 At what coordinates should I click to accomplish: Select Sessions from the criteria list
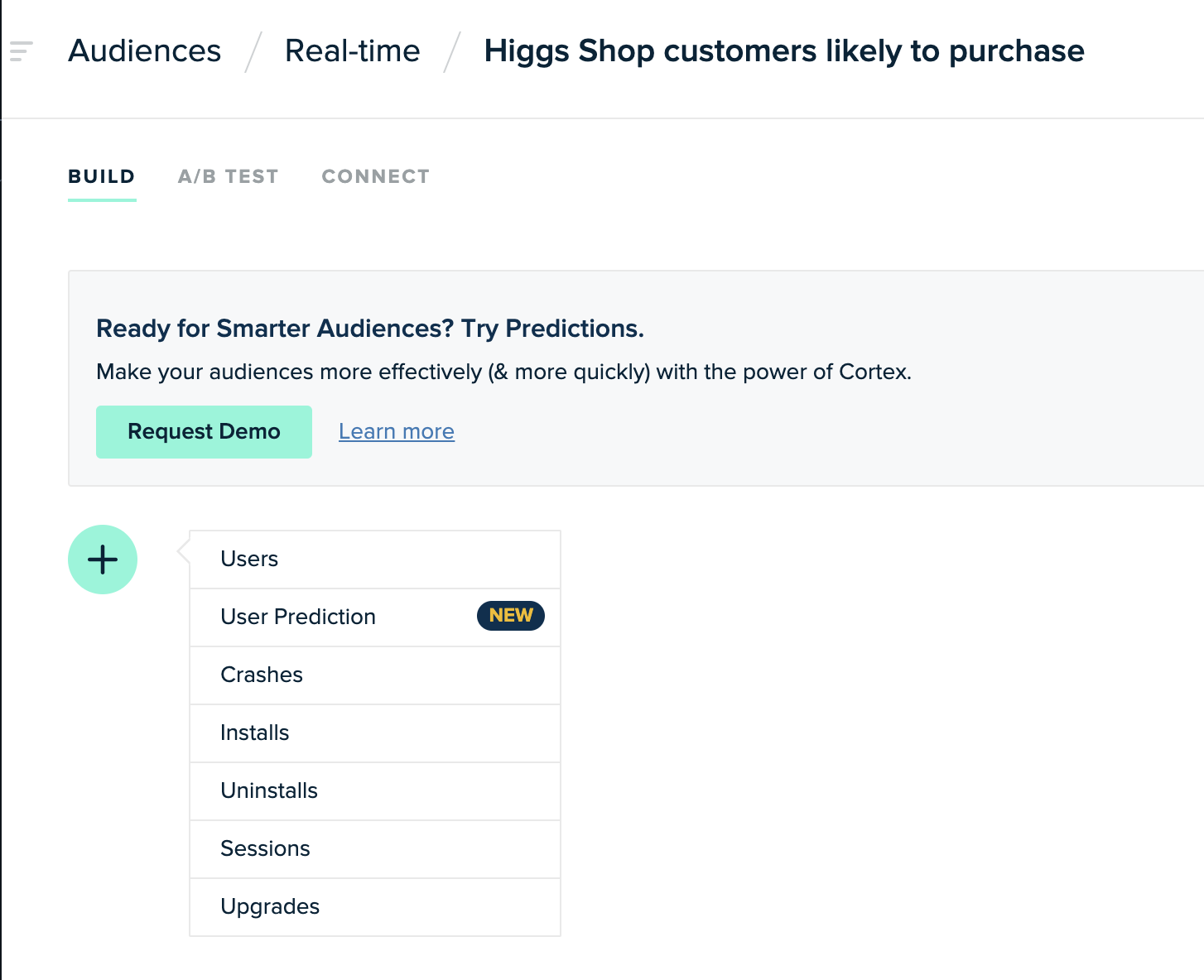click(x=375, y=849)
